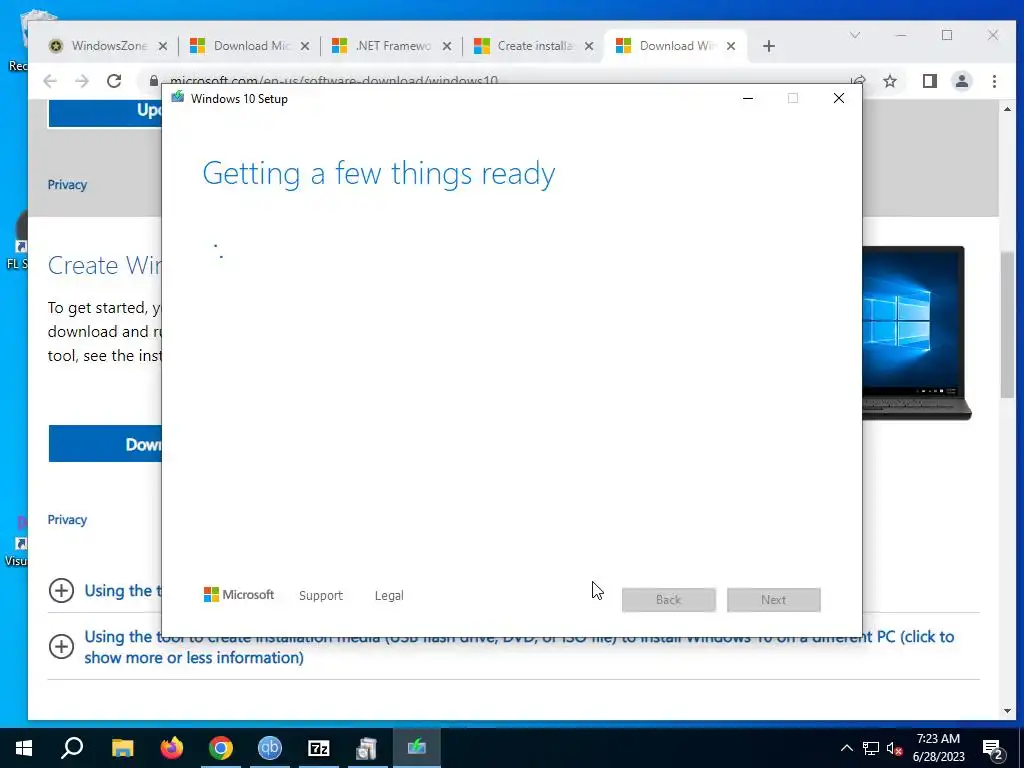
Task: Go forward in Chrome
Action: [82, 81]
